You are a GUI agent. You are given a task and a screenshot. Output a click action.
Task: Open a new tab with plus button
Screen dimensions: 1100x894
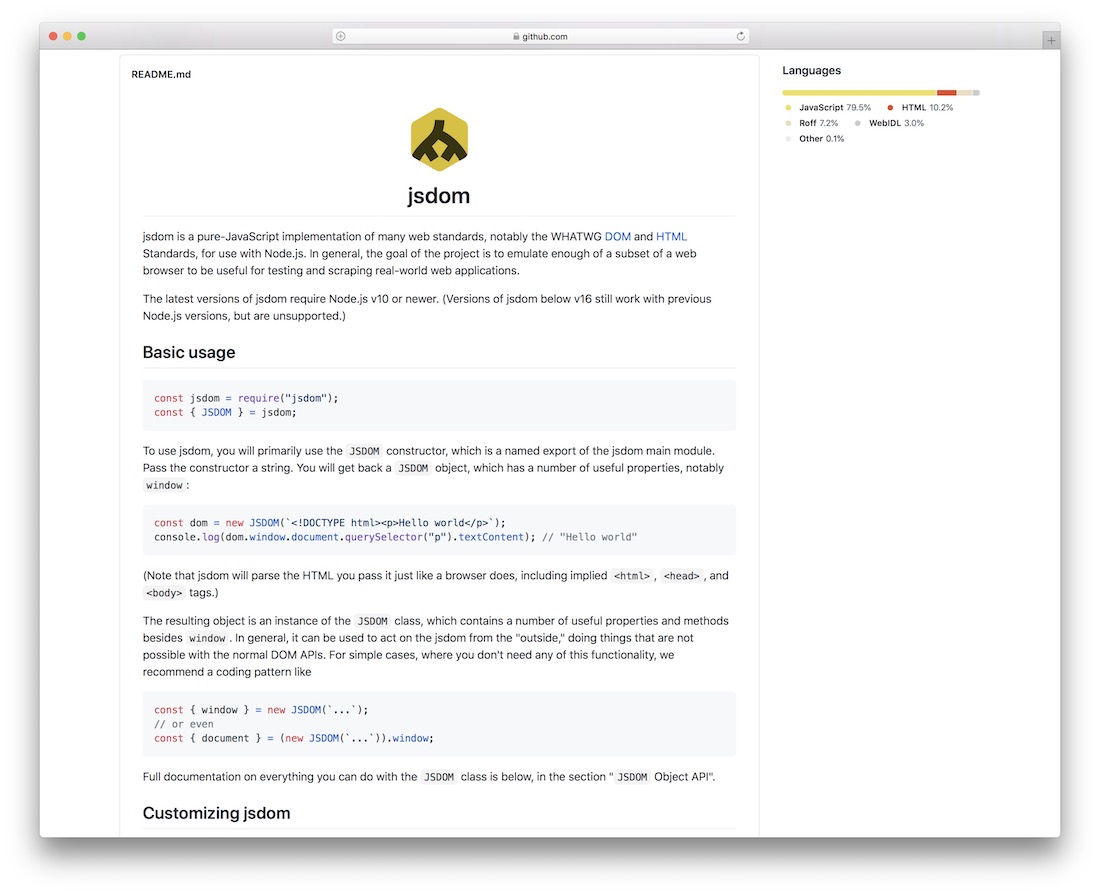point(1050,41)
